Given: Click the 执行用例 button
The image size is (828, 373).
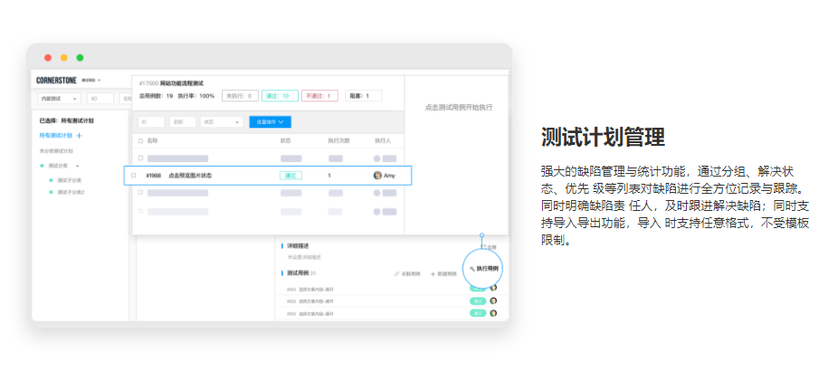Looking at the screenshot, I should pyautogui.click(x=483, y=269).
